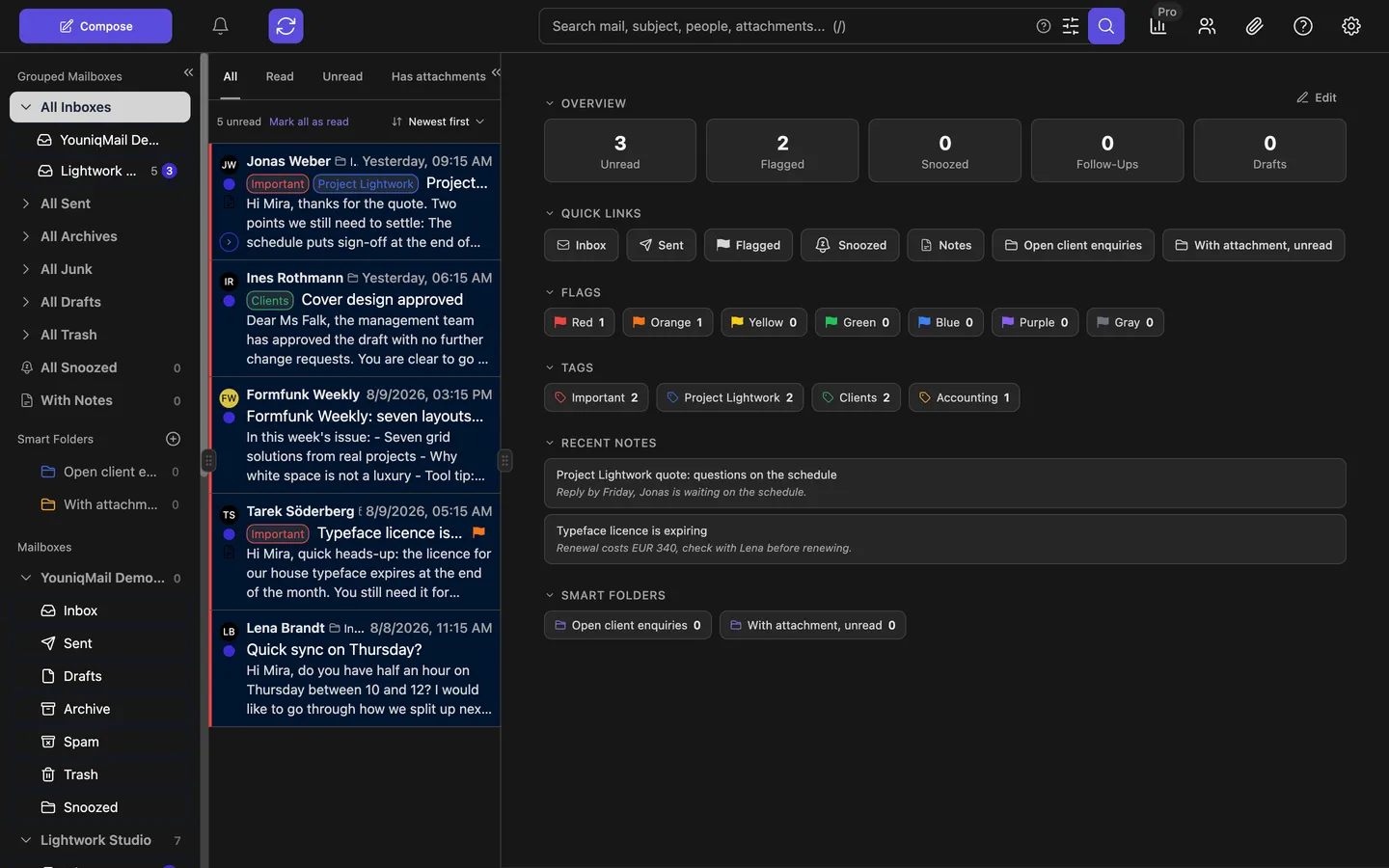Toggle unread dot on Formfunk Weekly email
The width and height of the screenshot is (1389, 868).
pyautogui.click(x=229, y=418)
